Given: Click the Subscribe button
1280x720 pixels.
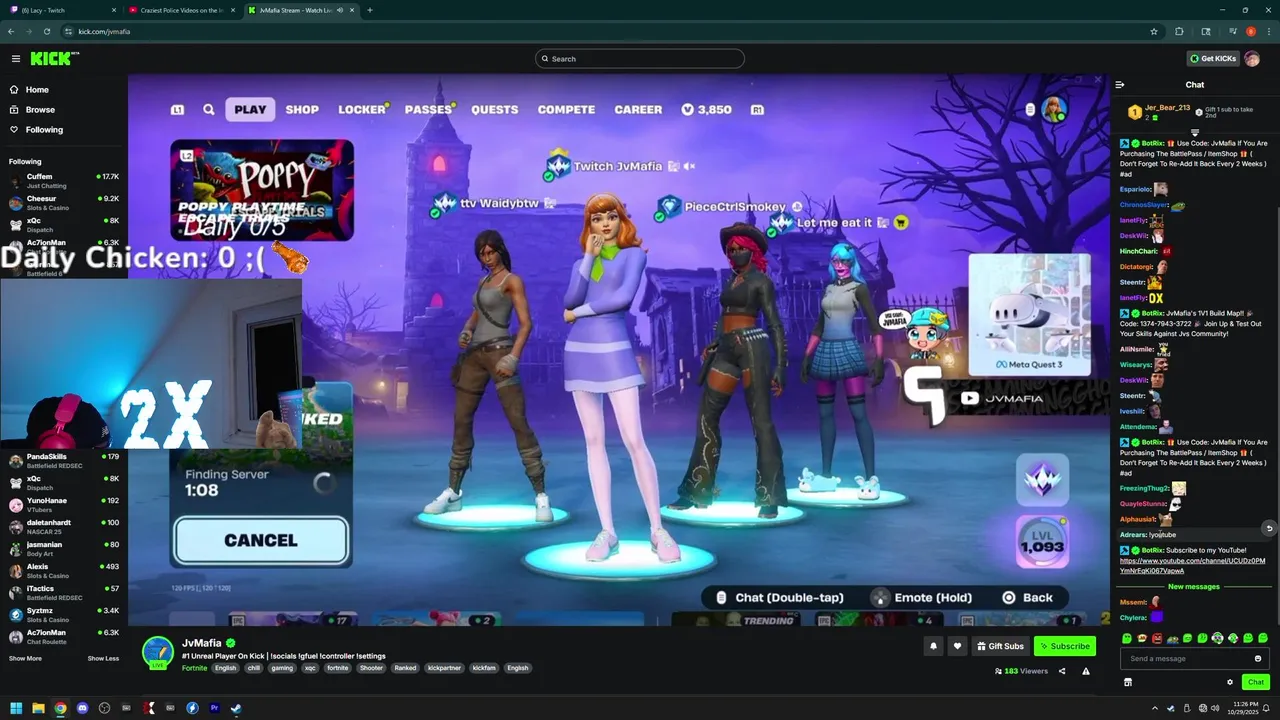Looking at the screenshot, I should pos(1065,646).
